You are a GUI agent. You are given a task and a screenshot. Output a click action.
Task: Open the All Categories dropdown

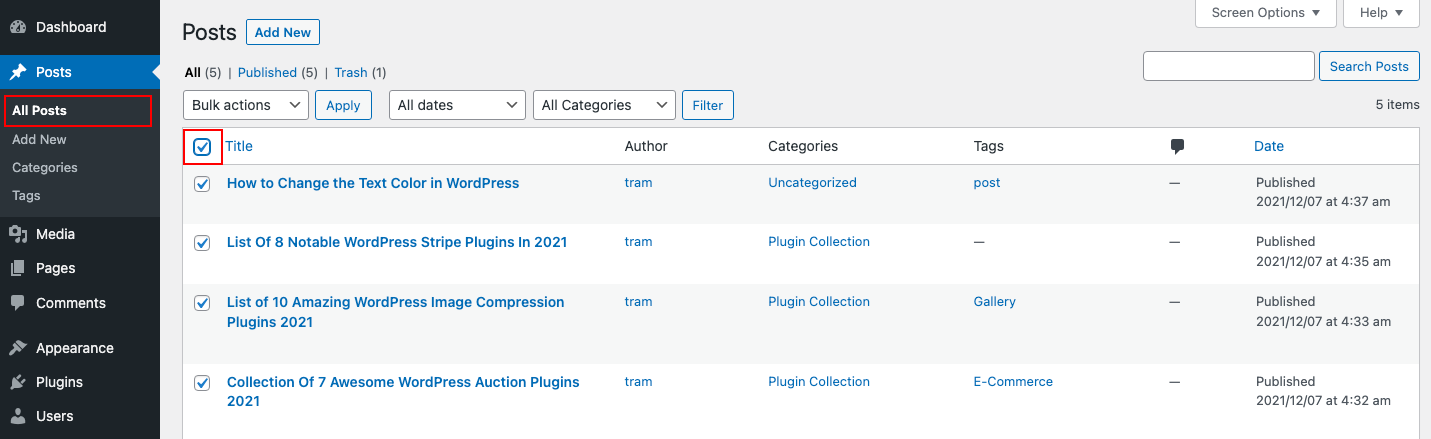604,105
